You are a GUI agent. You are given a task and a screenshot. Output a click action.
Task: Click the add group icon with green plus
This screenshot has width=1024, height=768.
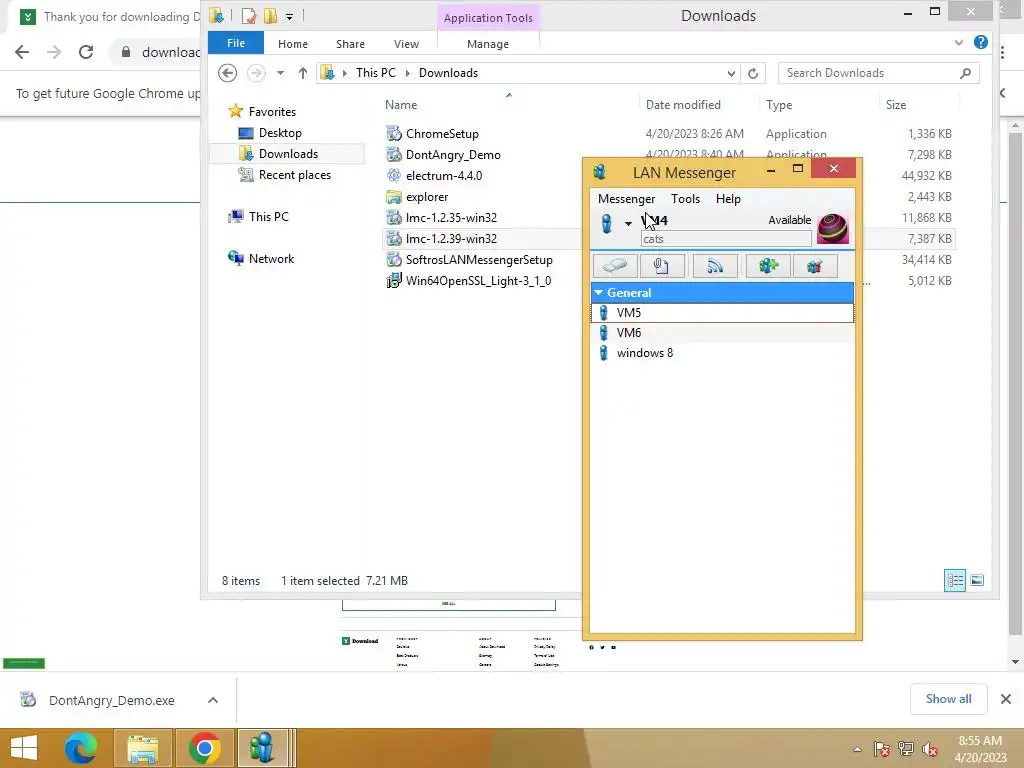768,266
